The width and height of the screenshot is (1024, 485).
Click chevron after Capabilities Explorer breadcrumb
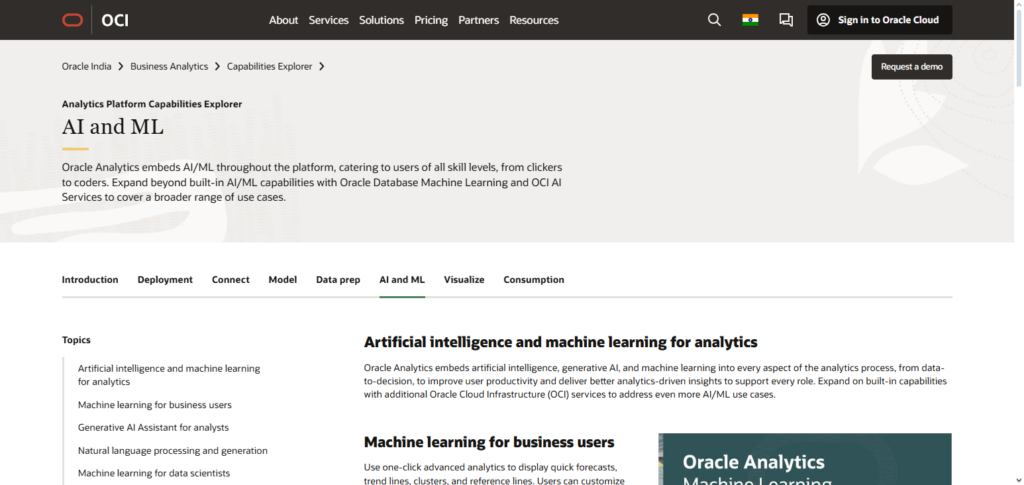click(322, 67)
